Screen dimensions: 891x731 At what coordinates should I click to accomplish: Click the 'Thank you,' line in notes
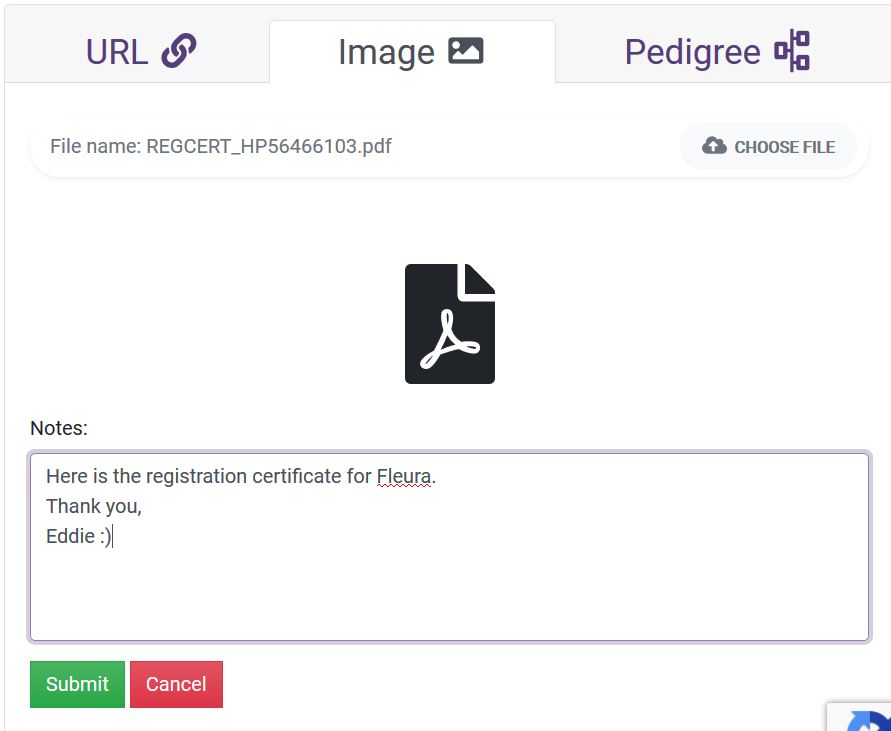(94, 507)
